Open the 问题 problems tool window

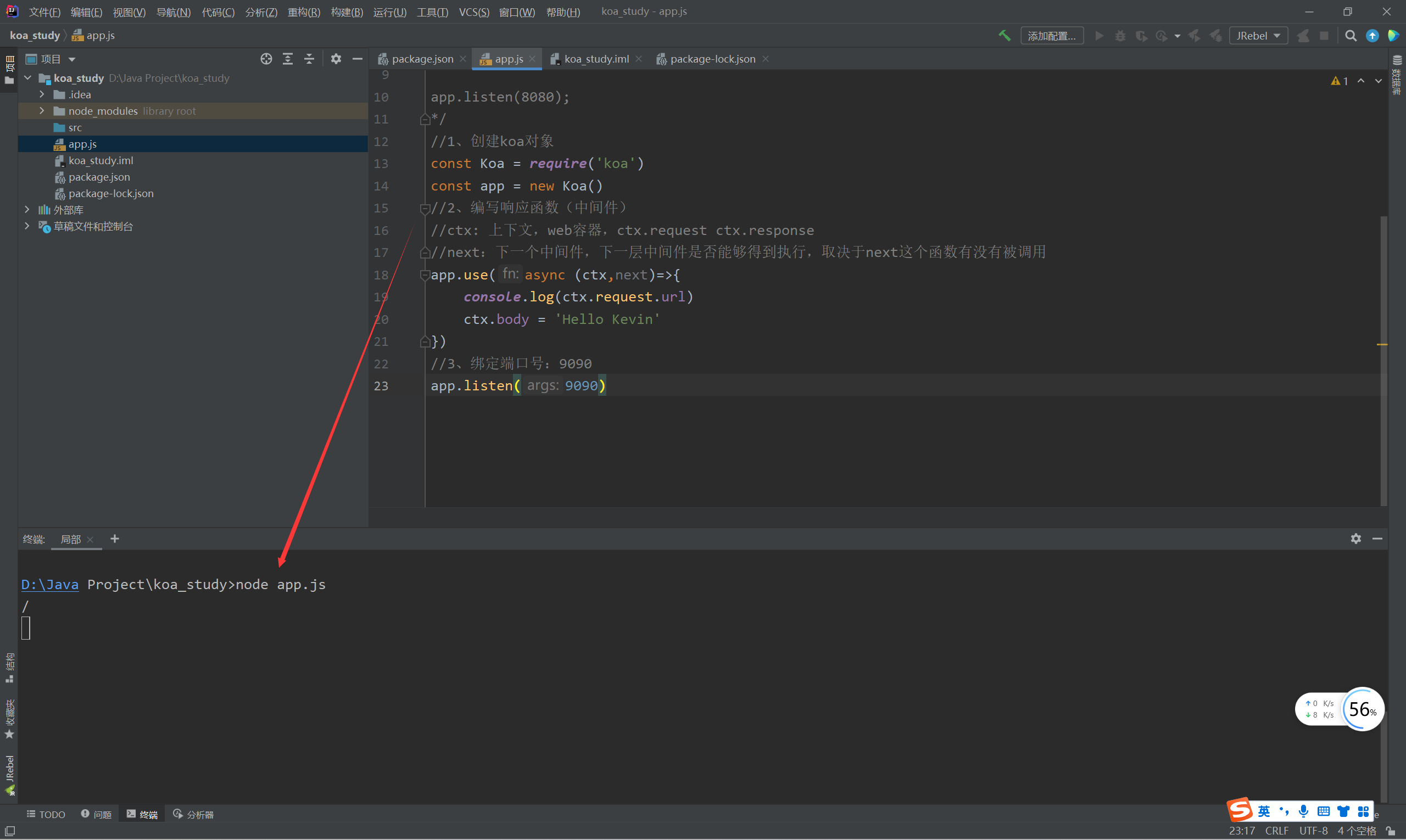click(x=96, y=814)
